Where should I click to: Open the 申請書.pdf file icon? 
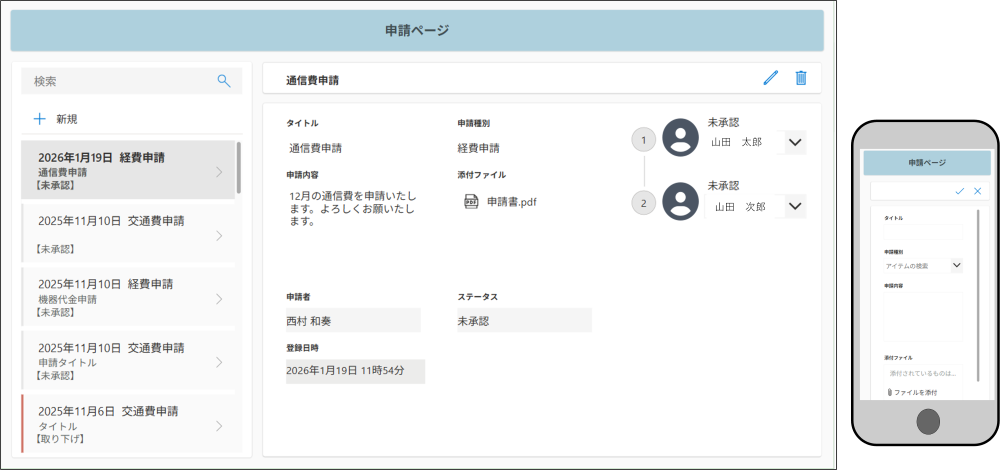pos(471,202)
